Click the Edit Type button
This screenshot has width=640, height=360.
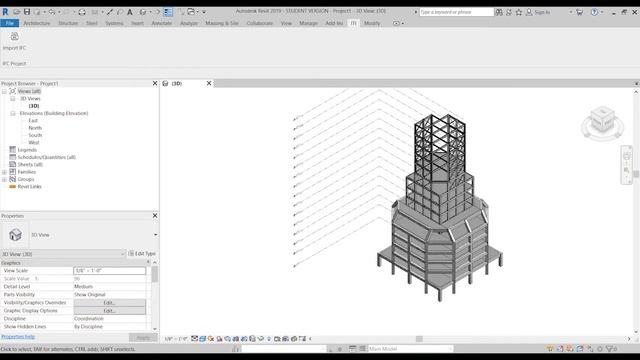pyautogui.click(x=142, y=253)
